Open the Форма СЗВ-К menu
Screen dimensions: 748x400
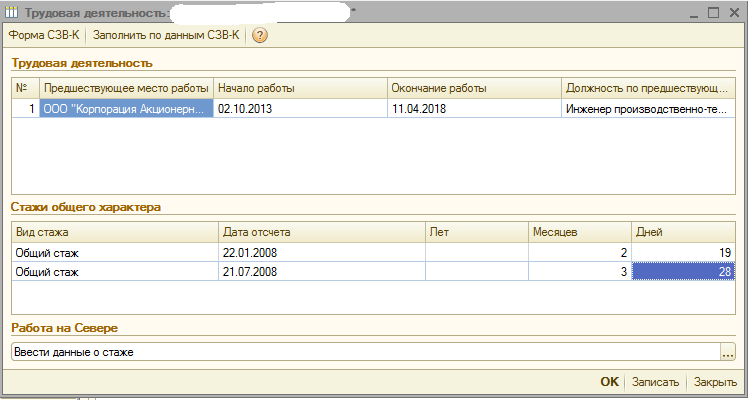point(44,35)
